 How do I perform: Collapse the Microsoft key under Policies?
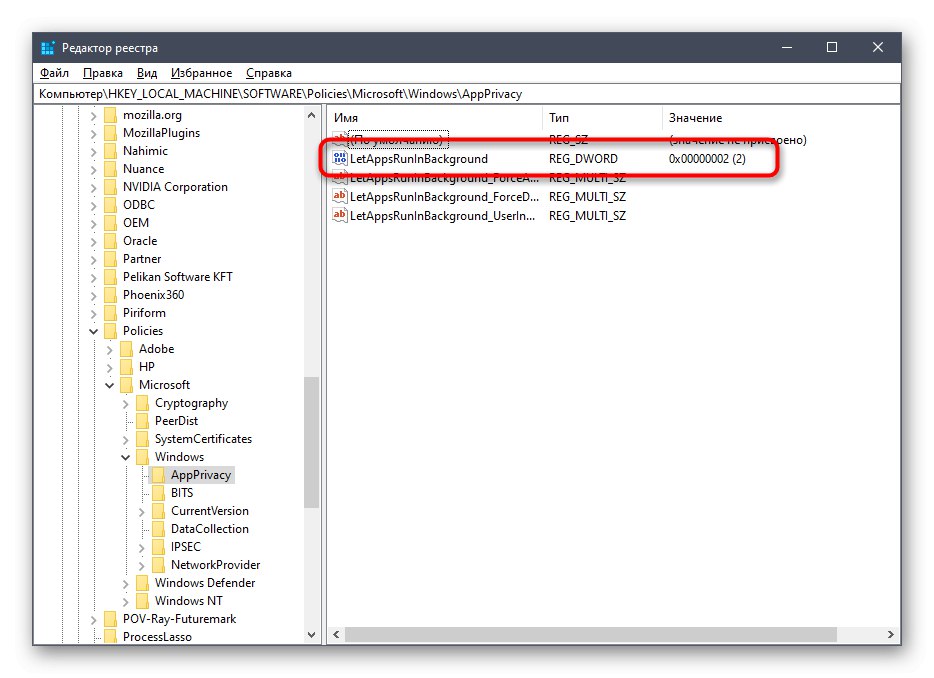110,385
